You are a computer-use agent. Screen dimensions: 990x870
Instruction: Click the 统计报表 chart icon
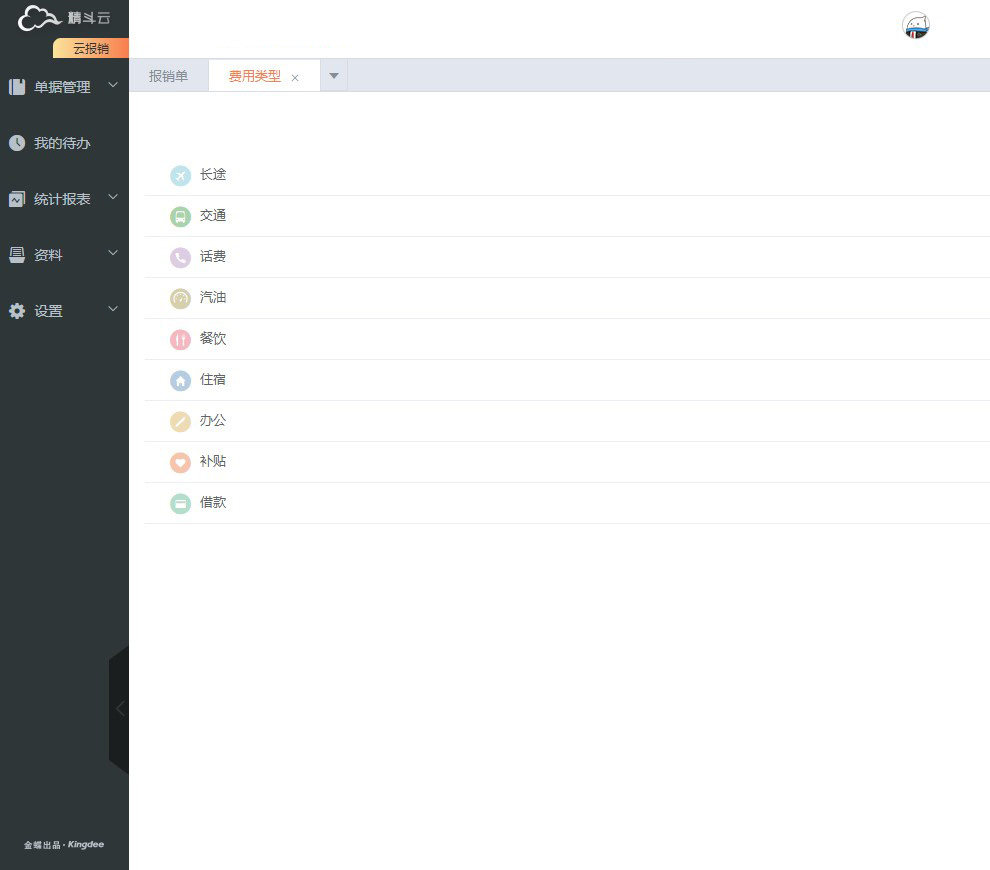pyautogui.click(x=17, y=199)
